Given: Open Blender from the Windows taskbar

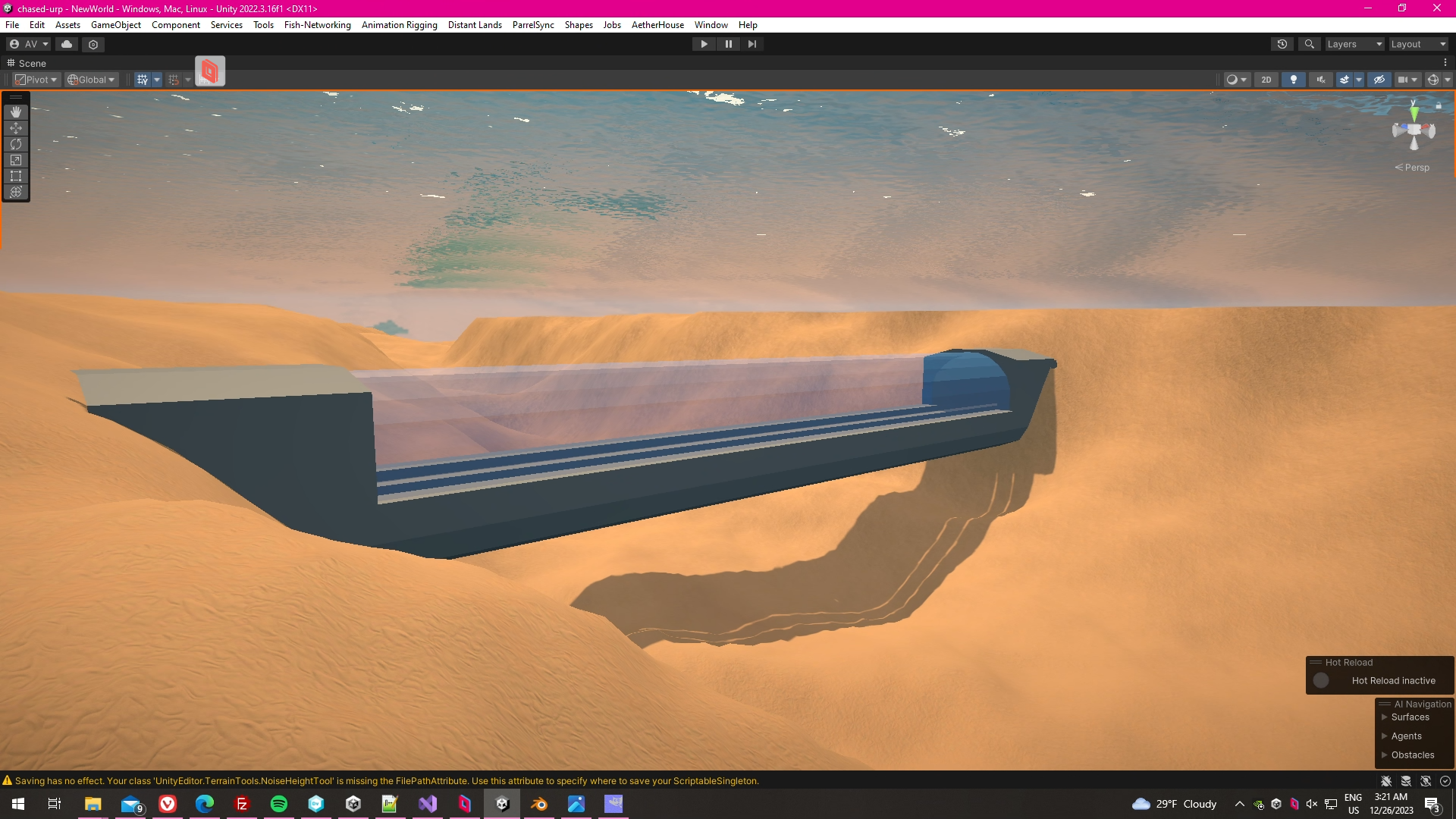Looking at the screenshot, I should pyautogui.click(x=539, y=804).
